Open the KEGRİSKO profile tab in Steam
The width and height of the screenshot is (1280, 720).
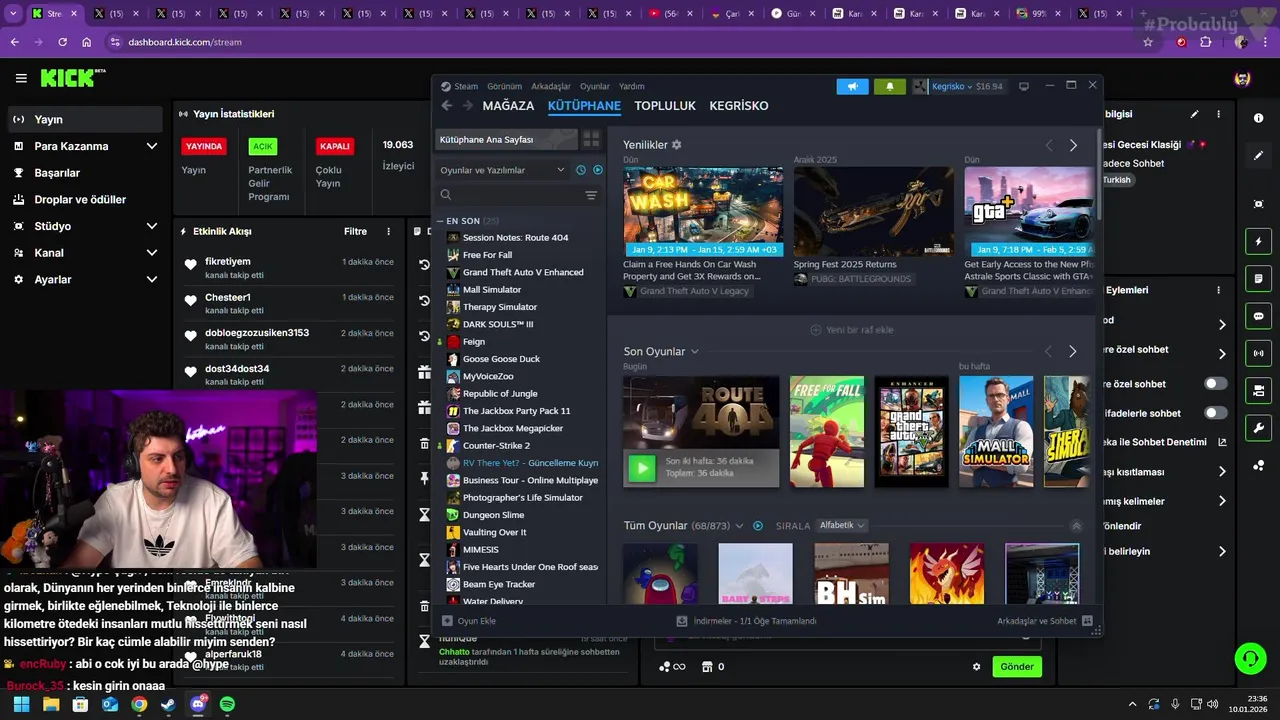[739, 106]
